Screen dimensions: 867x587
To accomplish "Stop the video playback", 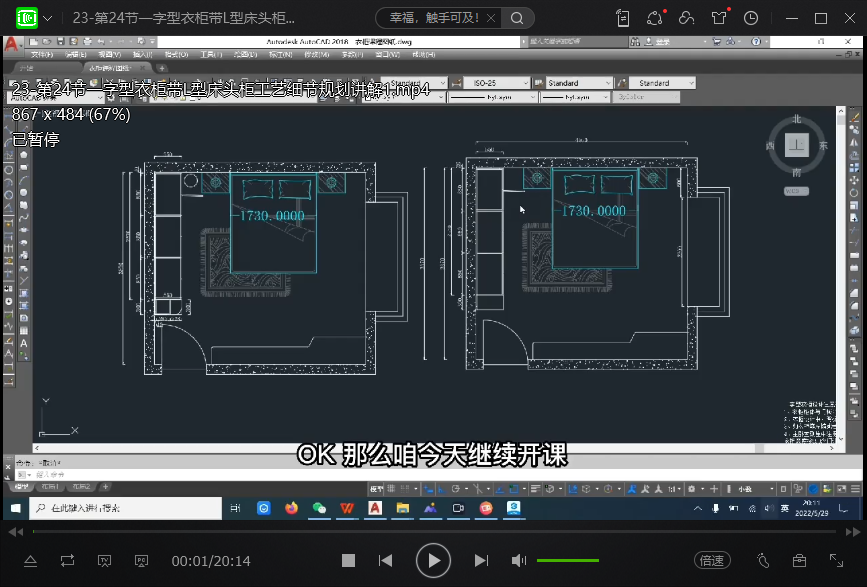I will [x=348, y=561].
